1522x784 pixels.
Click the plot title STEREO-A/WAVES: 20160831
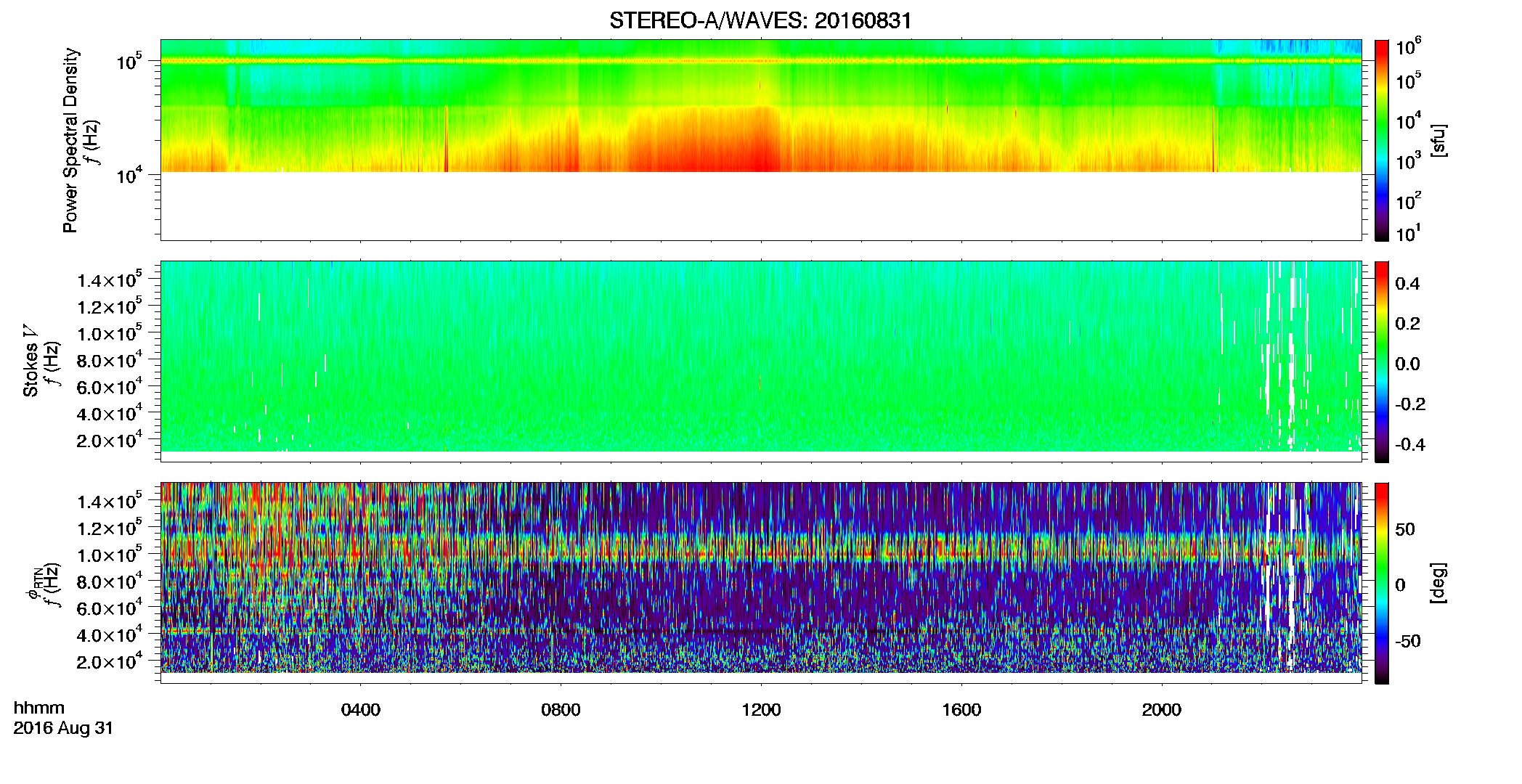(760, 20)
